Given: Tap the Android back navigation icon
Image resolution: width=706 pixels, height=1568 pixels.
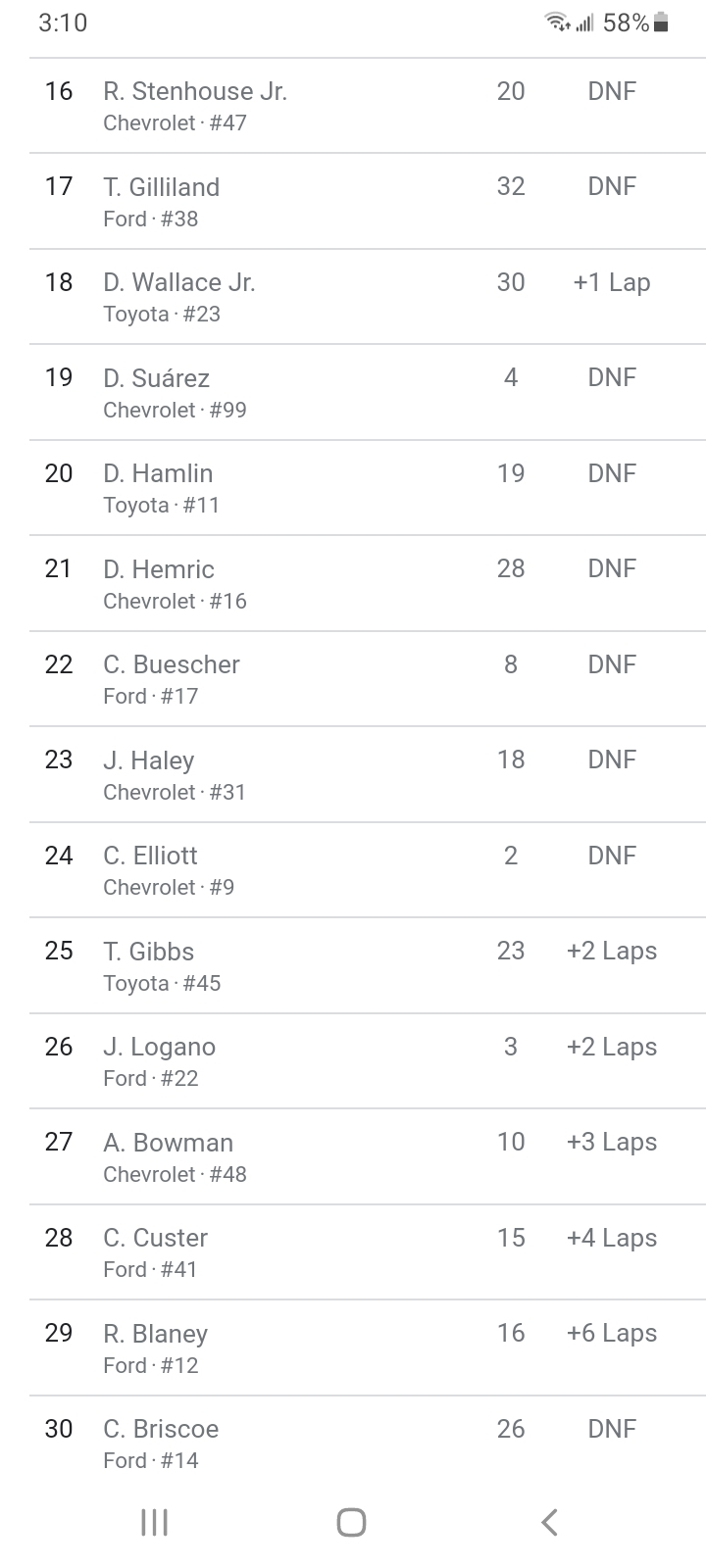Looking at the screenshot, I should 549,1522.
